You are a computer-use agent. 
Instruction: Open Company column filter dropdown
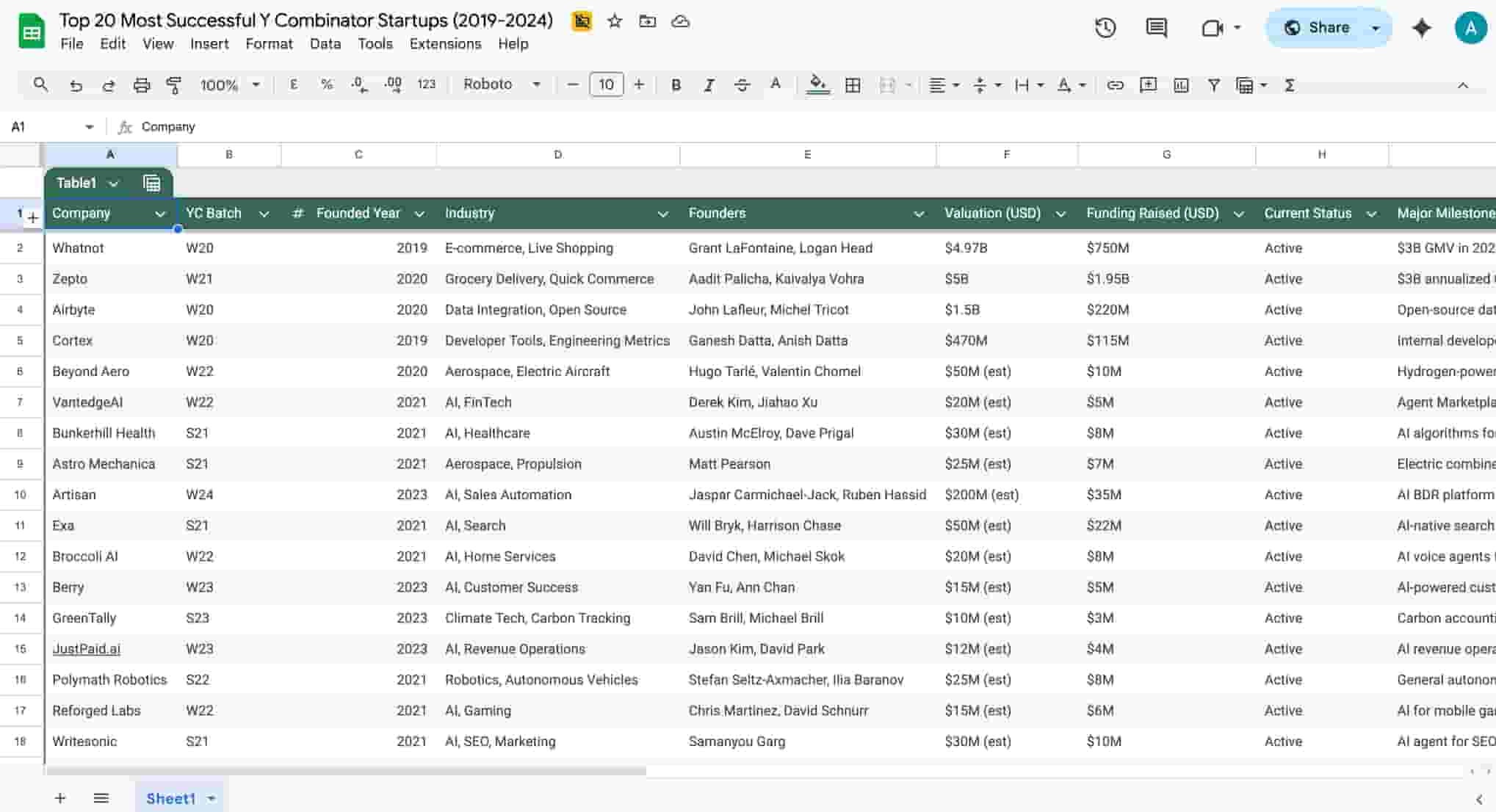coord(159,214)
